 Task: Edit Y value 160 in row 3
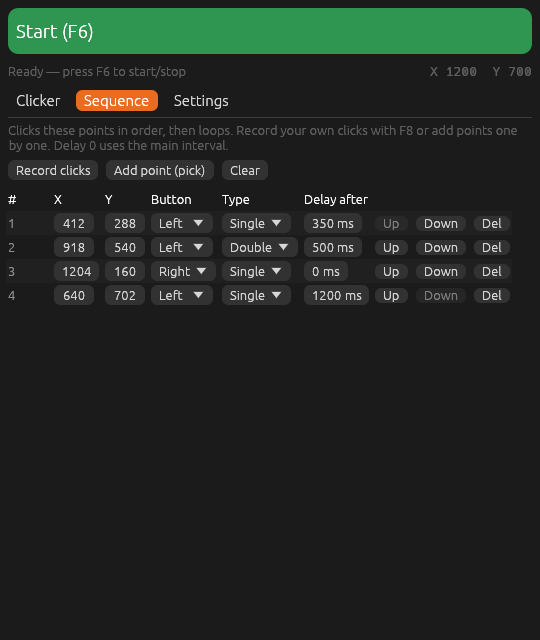pyautogui.click(x=125, y=271)
